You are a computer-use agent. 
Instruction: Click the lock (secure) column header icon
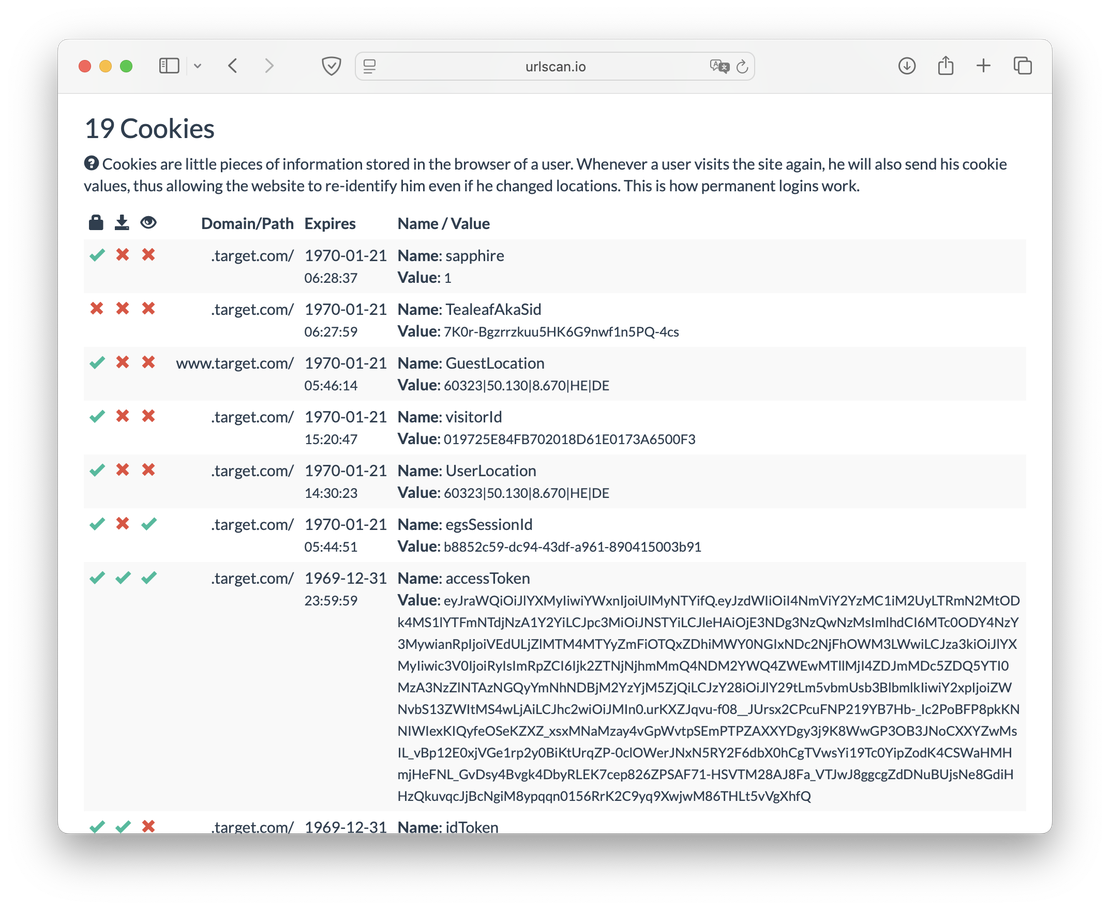(x=96, y=223)
